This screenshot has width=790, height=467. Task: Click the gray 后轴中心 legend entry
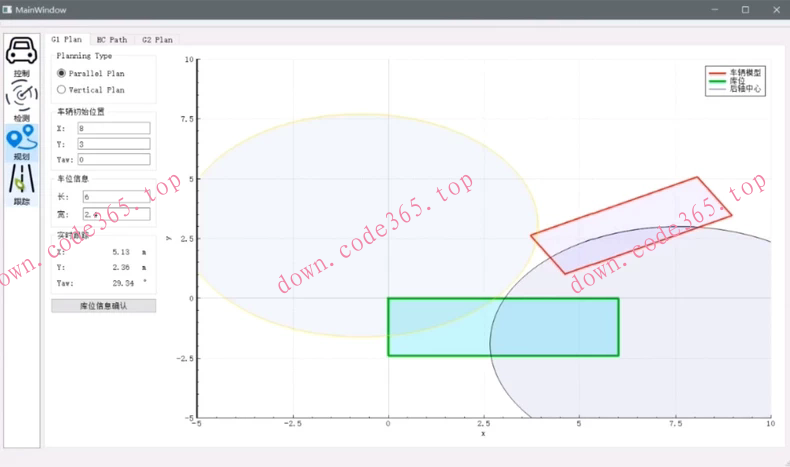(x=735, y=89)
